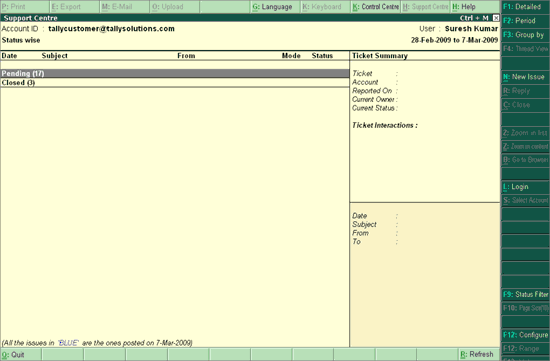Image resolution: width=550 pixels, height=361 pixels.
Task: Click H: Support Centre top button
Action: click(425, 7)
